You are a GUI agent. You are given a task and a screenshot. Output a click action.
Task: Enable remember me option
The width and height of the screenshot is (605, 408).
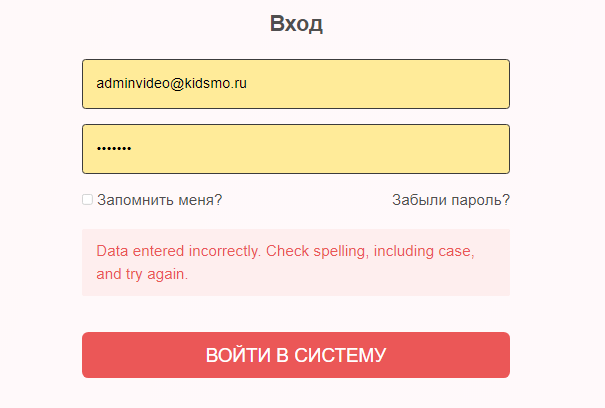pyautogui.click(x=87, y=200)
